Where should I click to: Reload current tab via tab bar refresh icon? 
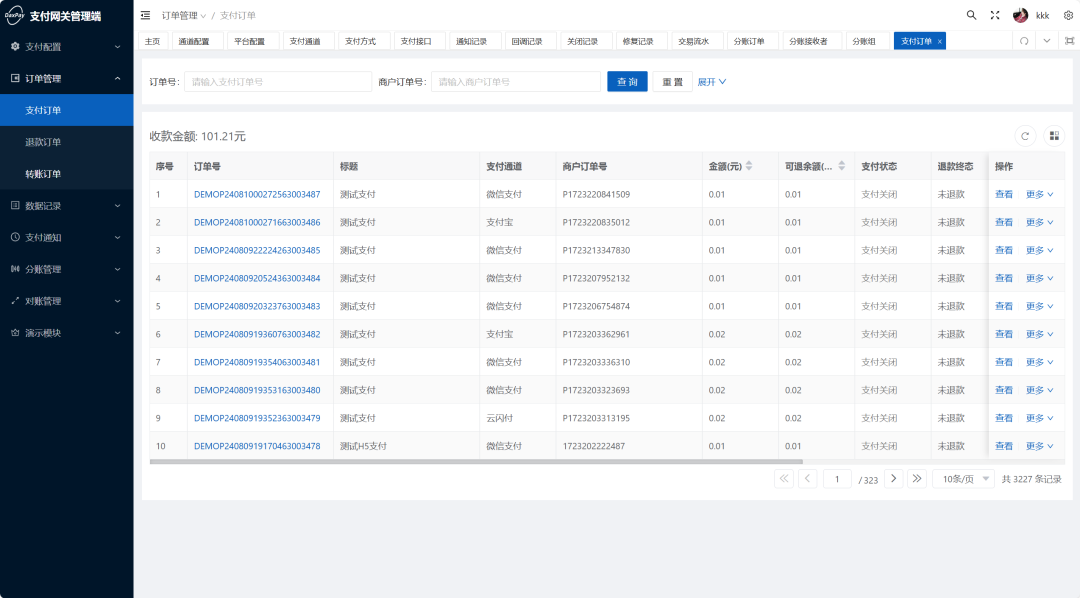(x=1024, y=41)
